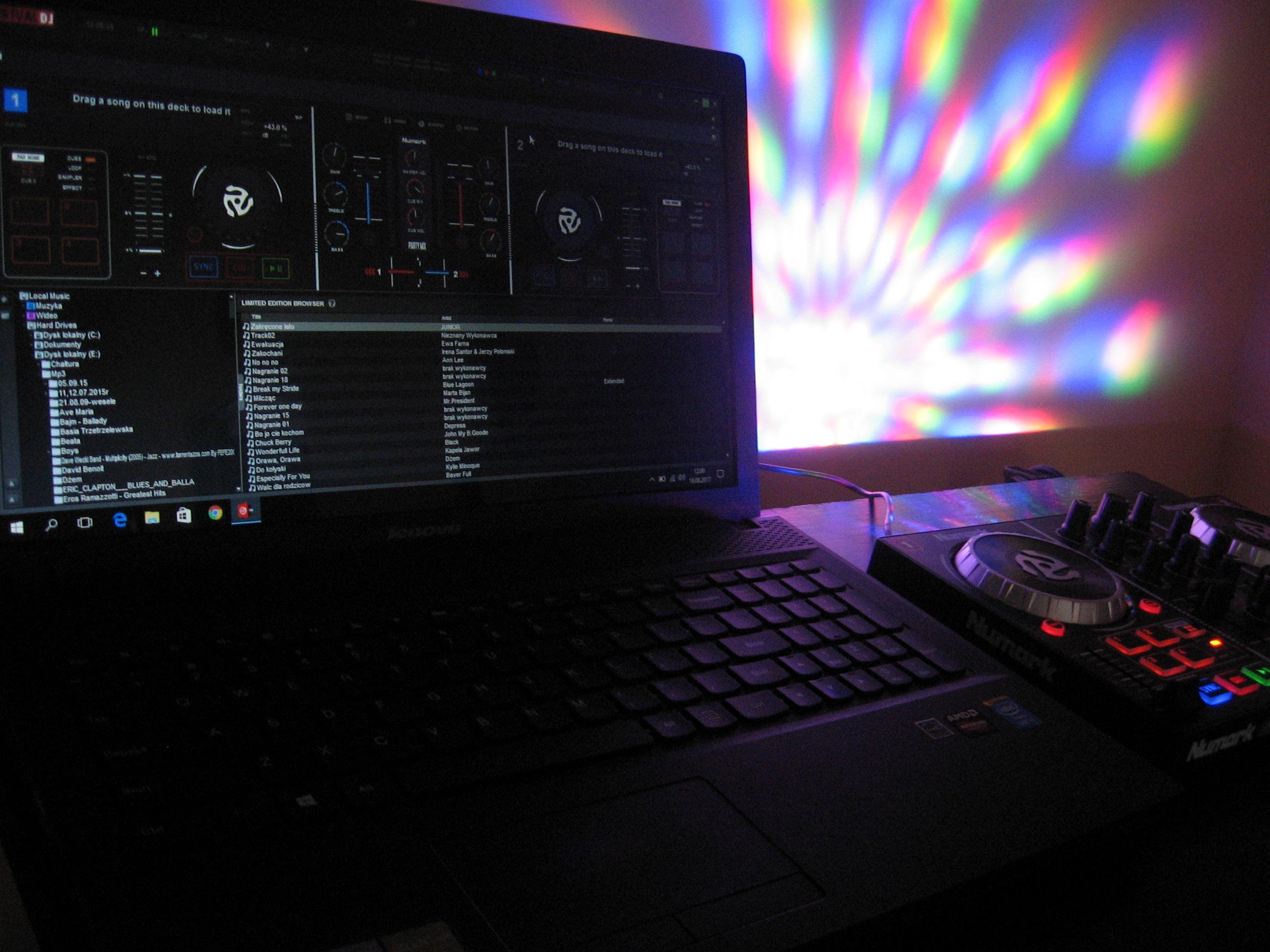This screenshot has height=952, width=1270.
Task: Open taskbar search magnifier
Action: [51, 524]
